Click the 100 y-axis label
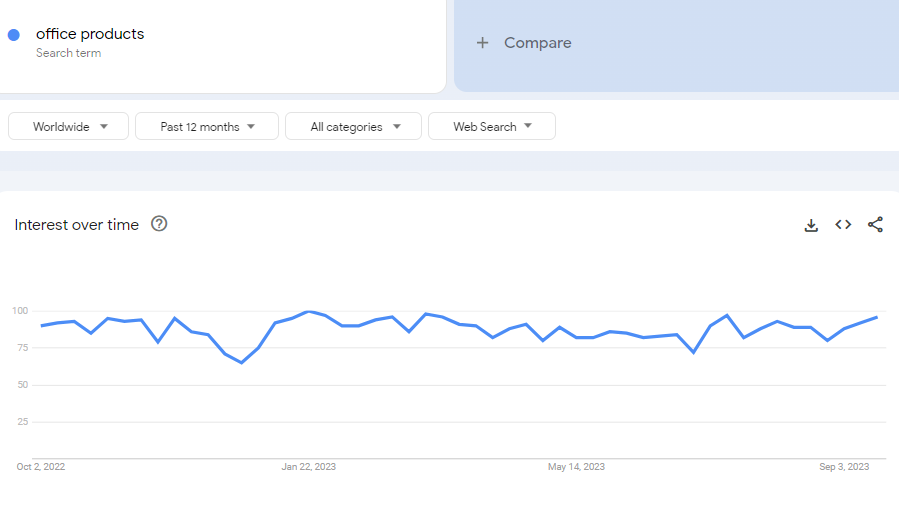The width and height of the screenshot is (899, 510). pyautogui.click(x=20, y=311)
